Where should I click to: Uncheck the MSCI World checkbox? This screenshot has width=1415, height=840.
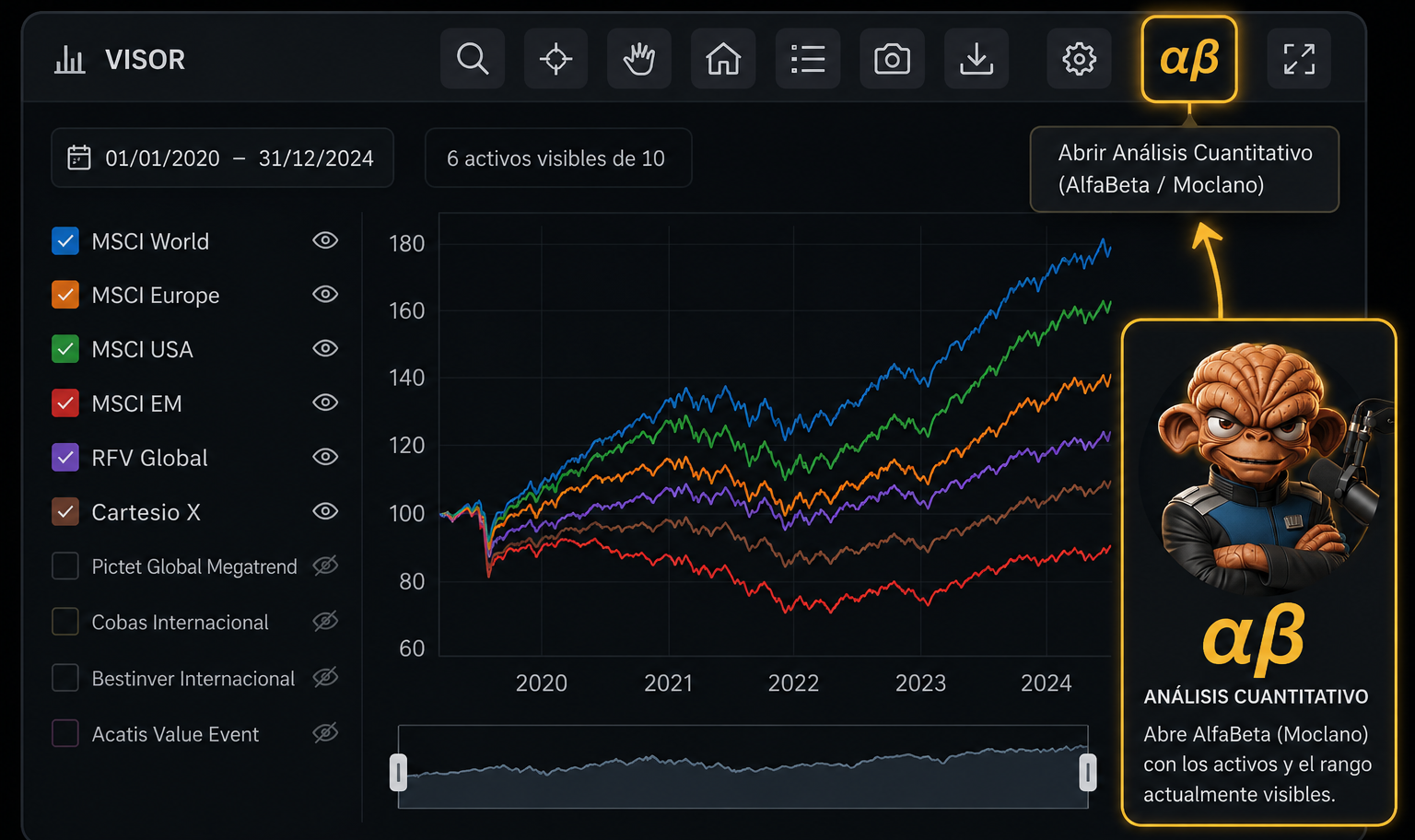[x=65, y=241]
